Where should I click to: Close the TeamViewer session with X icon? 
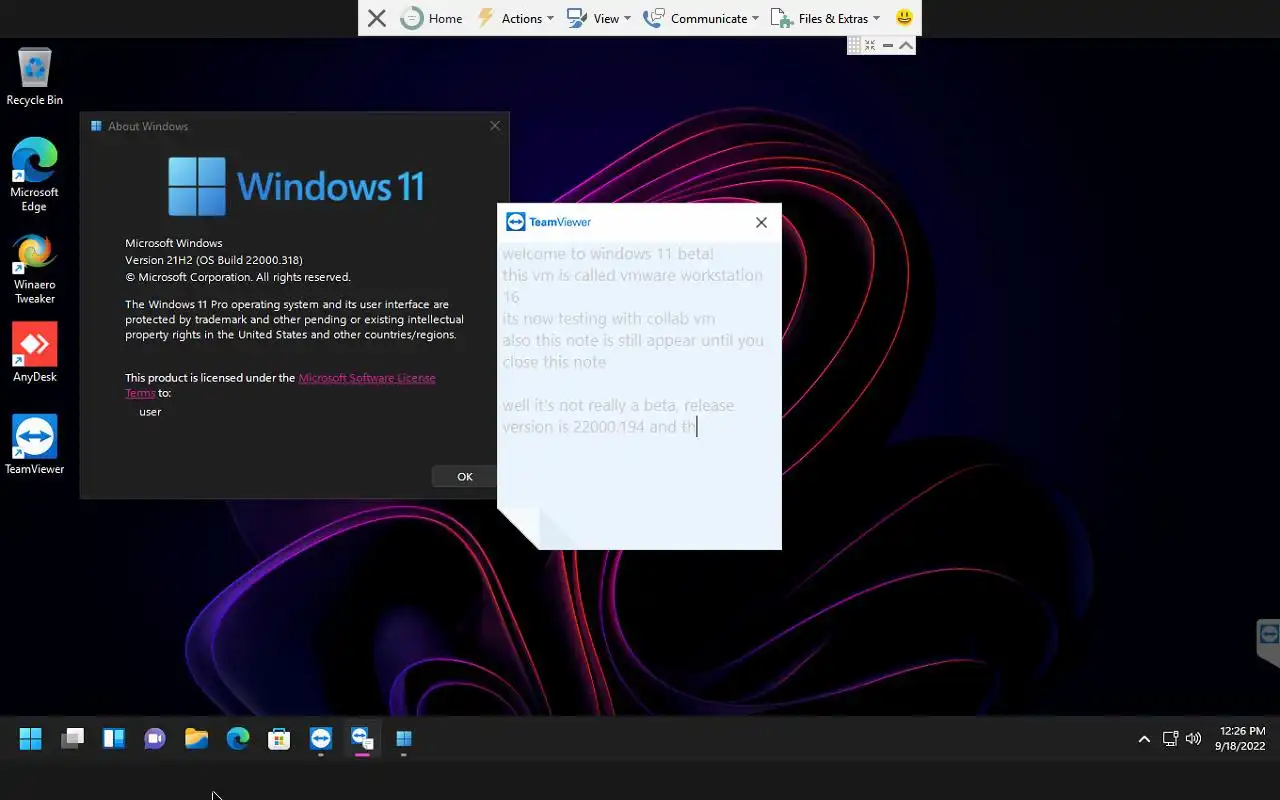click(x=376, y=18)
